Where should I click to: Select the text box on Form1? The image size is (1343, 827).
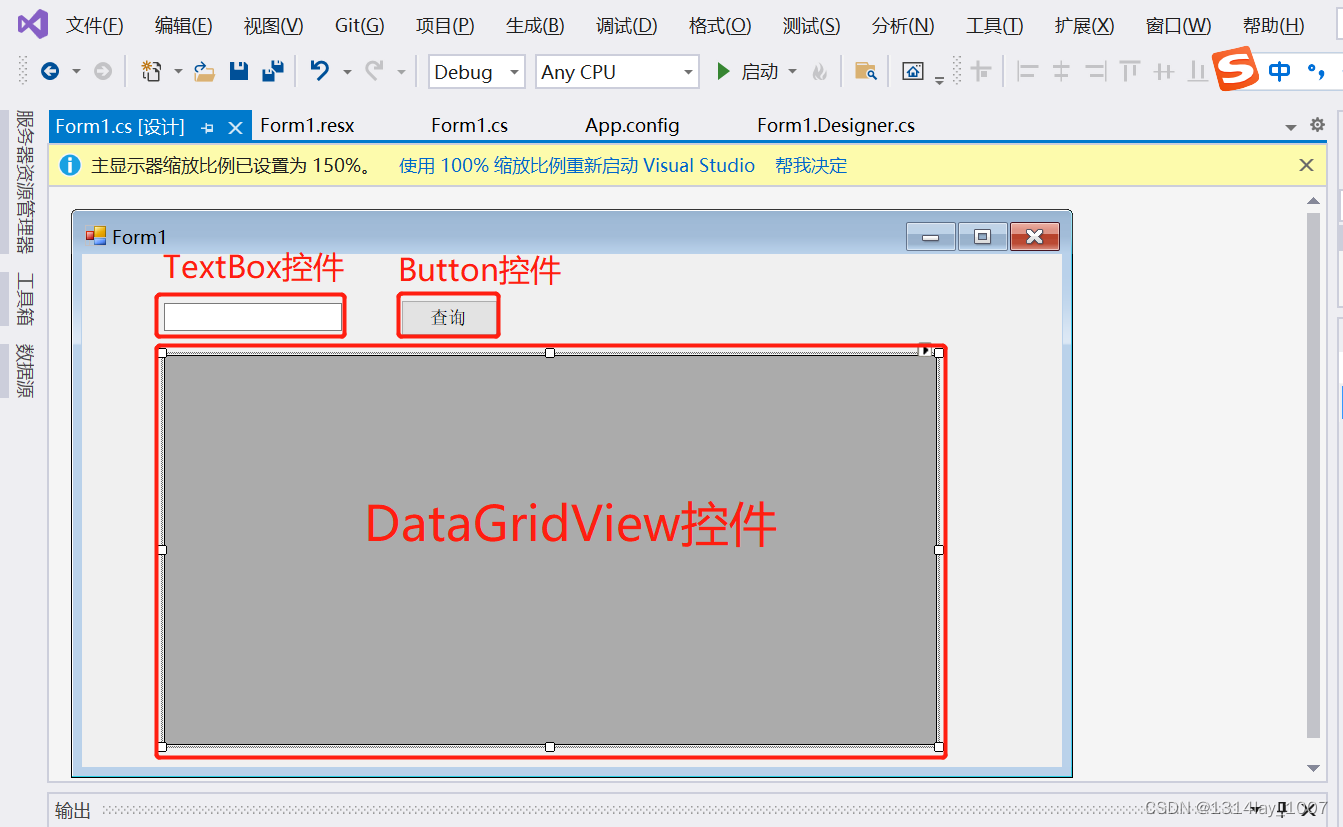[253, 317]
